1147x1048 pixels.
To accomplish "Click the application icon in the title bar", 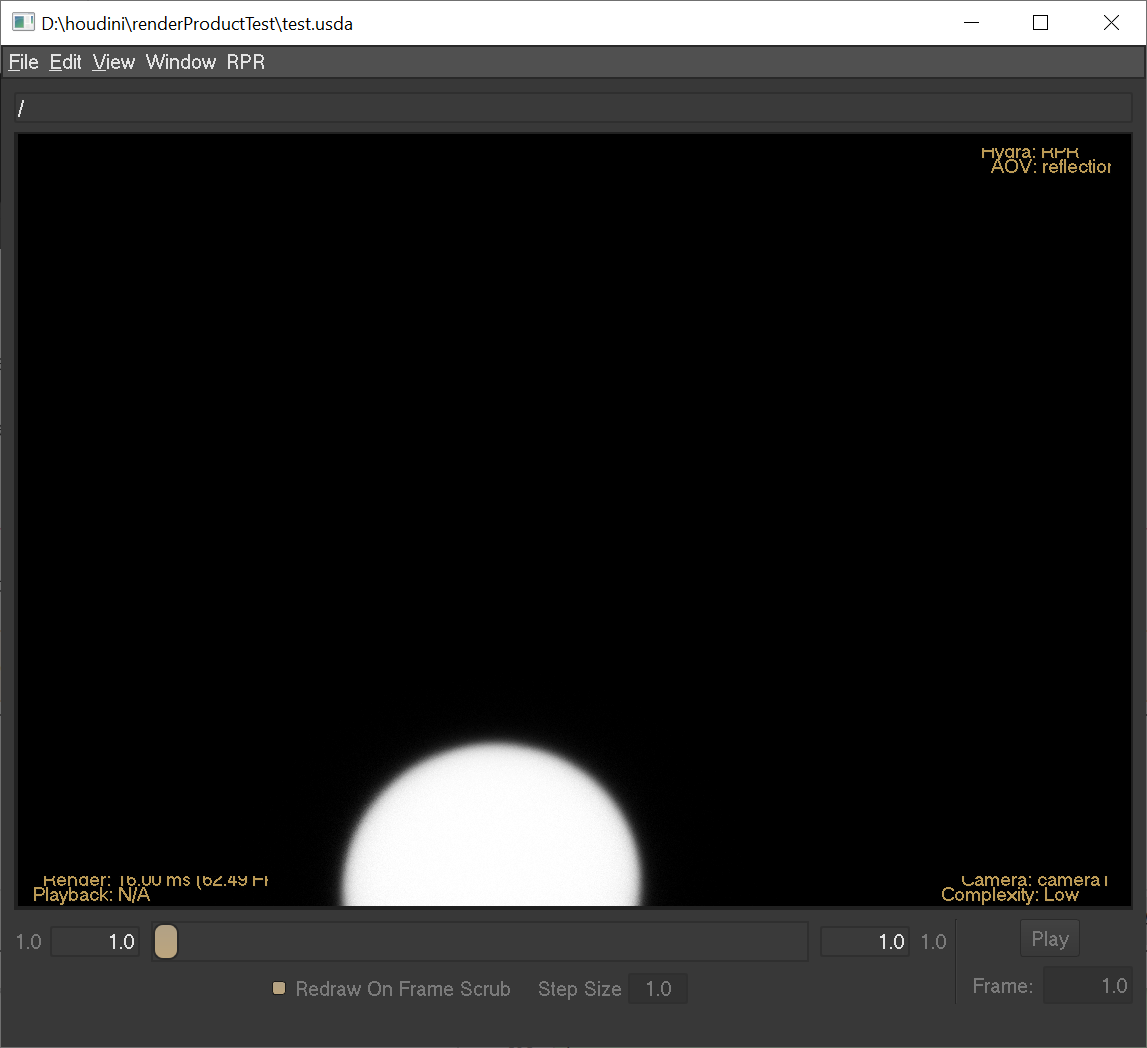I will pyautogui.click(x=22, y=21).
